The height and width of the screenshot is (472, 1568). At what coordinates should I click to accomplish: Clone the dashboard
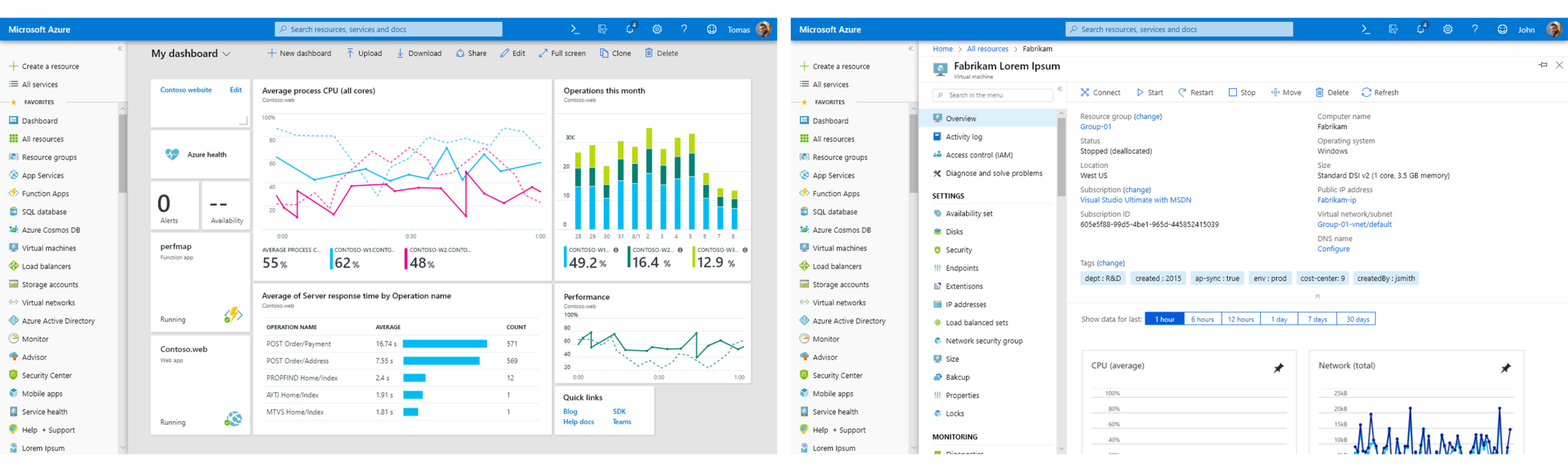[x=615, y=53]
